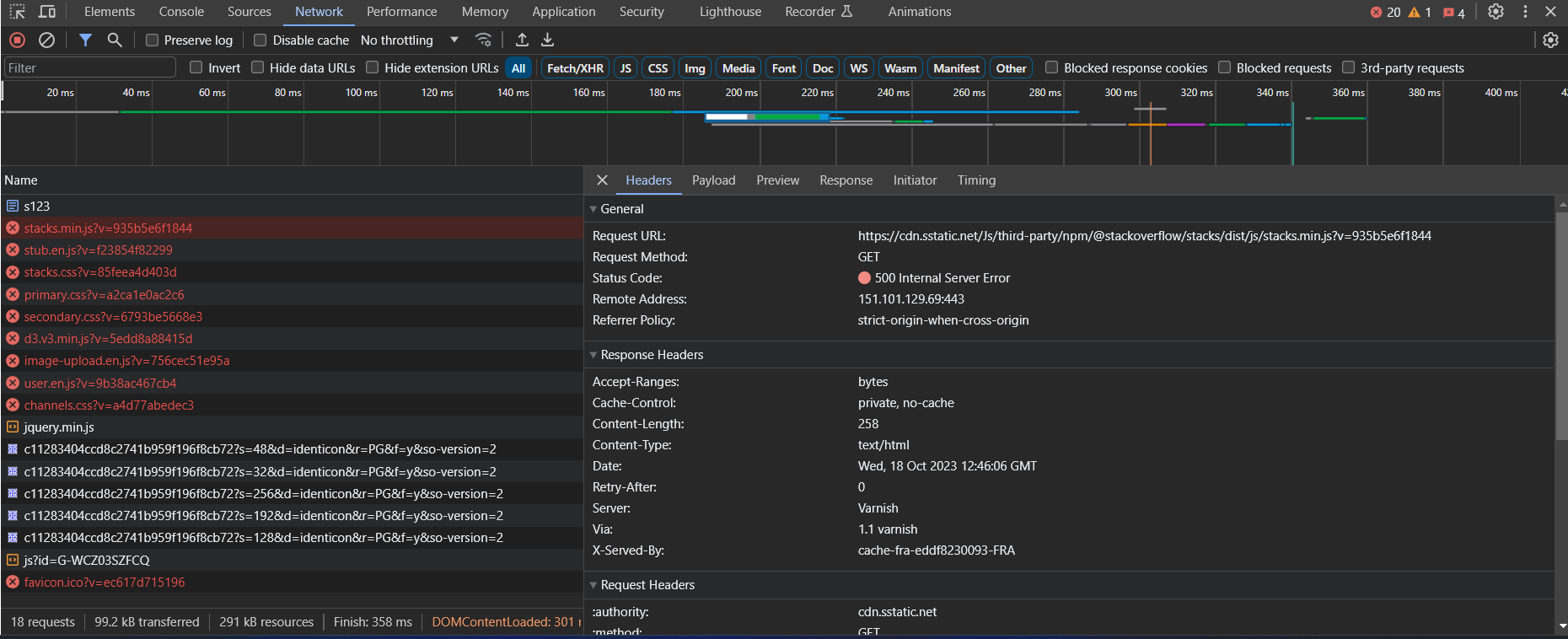Click error icon beside d3.v3.min.js request
Viewport: 1568px width, 639px height.
[x=13, y=339]
